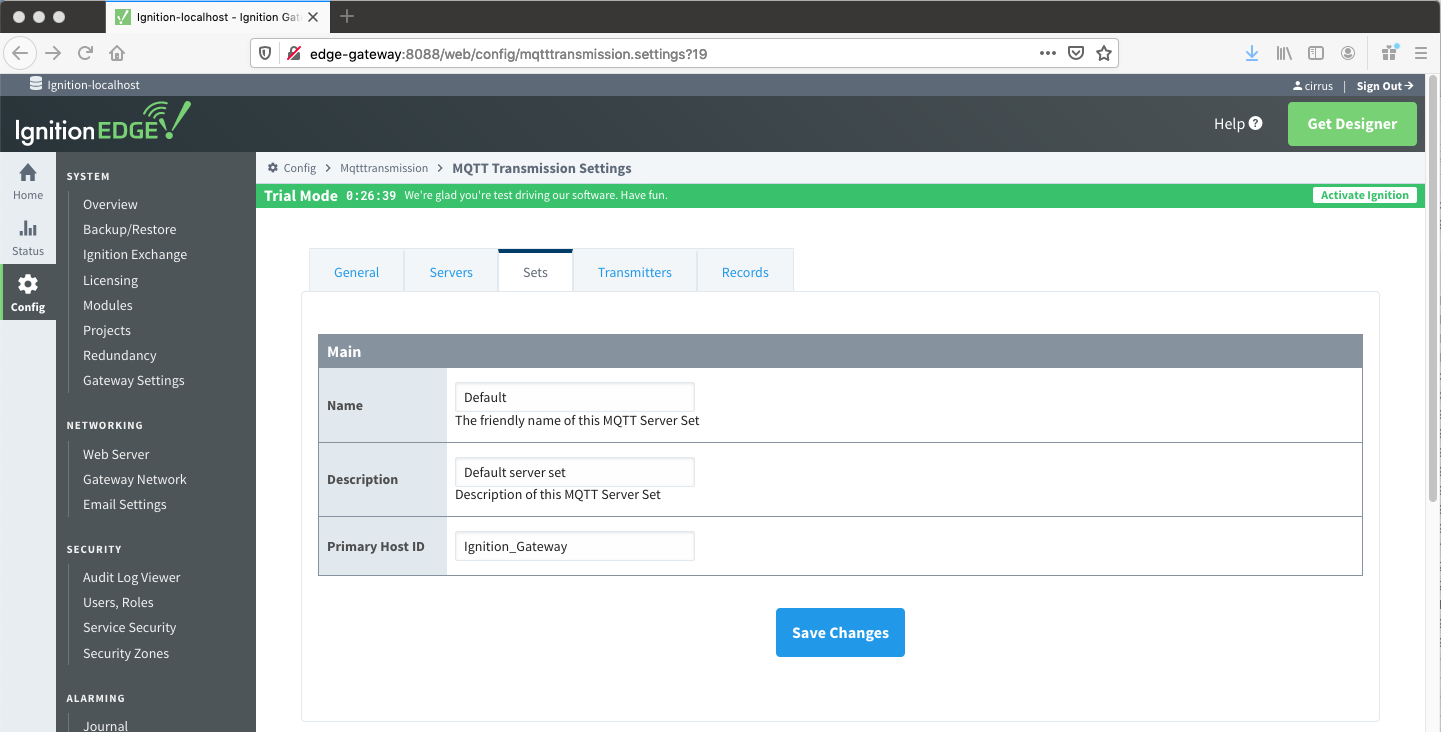This screenshot has height=732, width=1441.
Task: Open the Firefox account avatar icon
Action: pos(1348,53)
